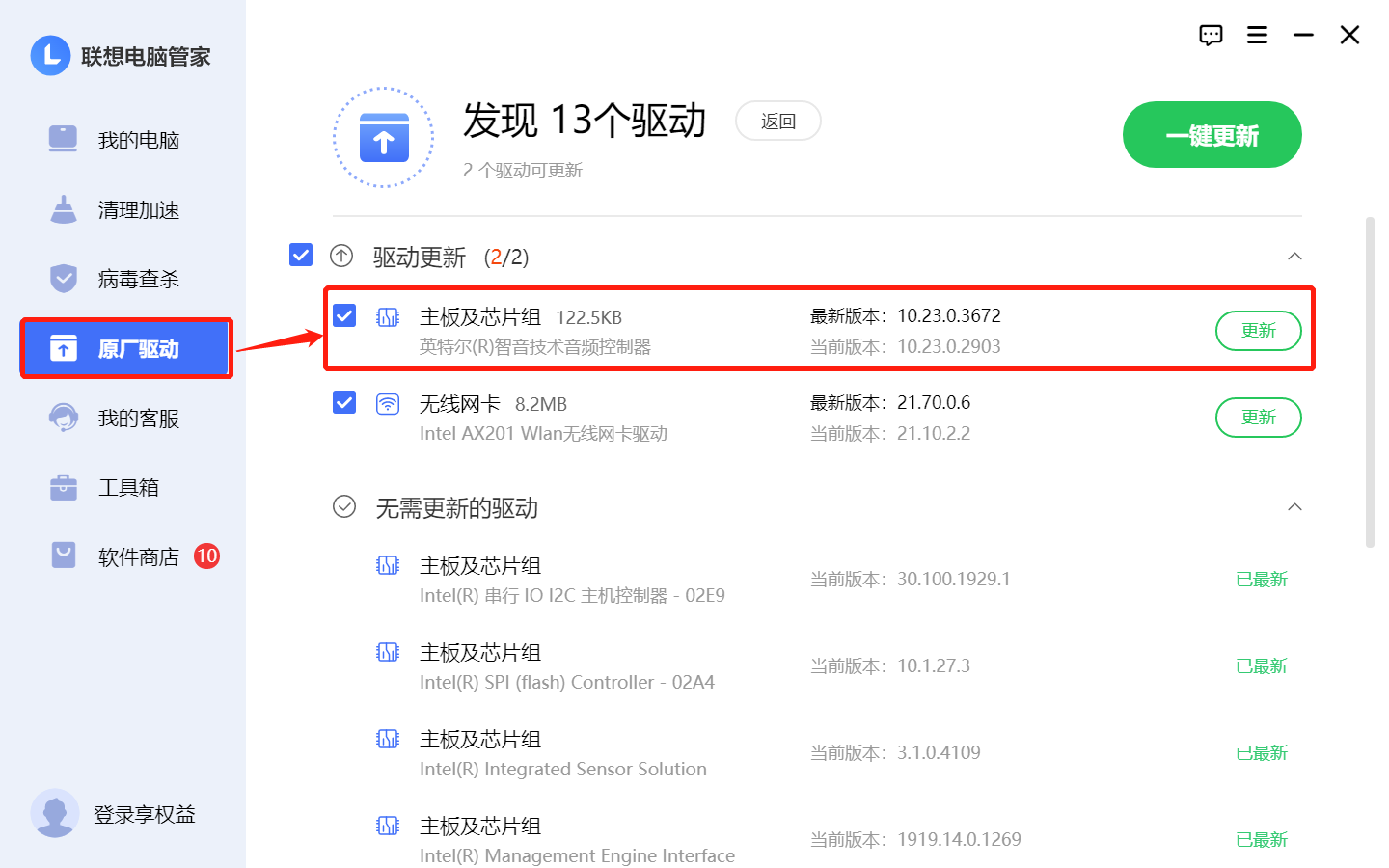Click the 返回 button

tap(778, 122)
